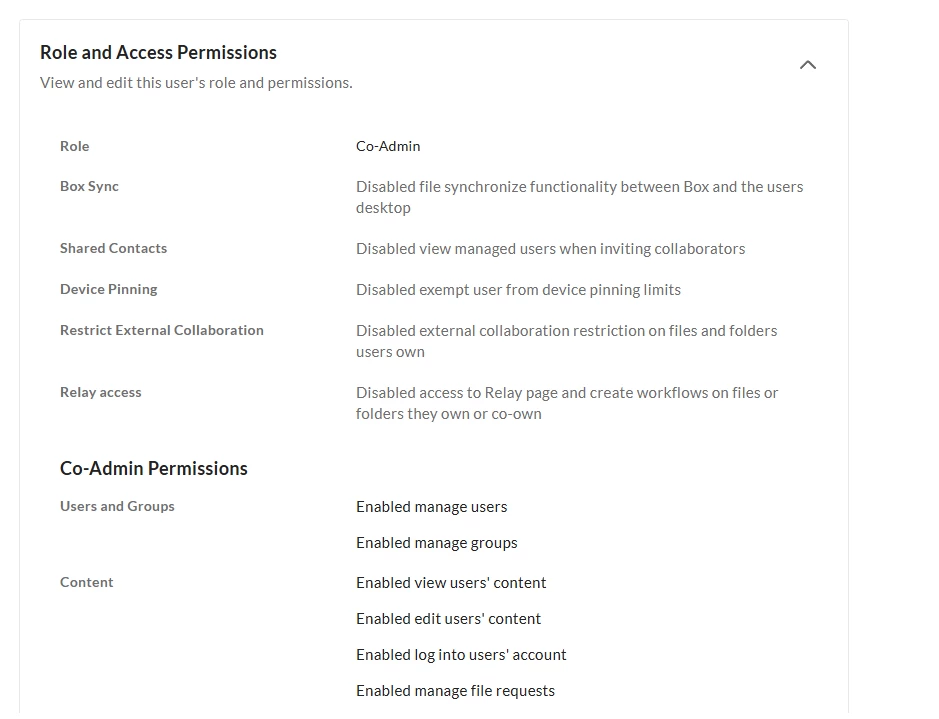Click the Box Sync label
The width and height of the screenshot is (939, 719).
tap(89, 186)
